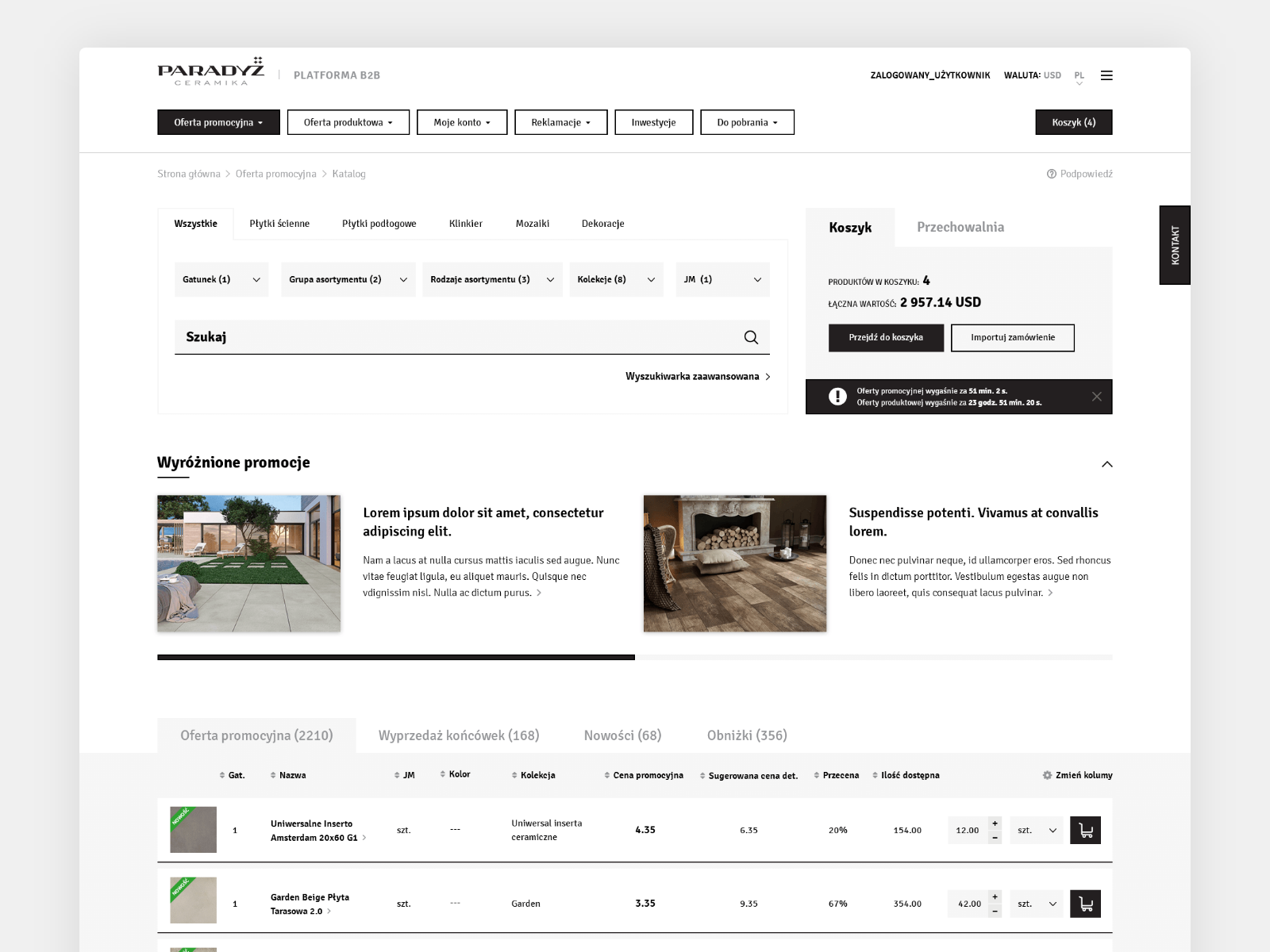Expand the Gatunek (1) filter
This screenshot has width=1270, height=952.
click(221, 279)
